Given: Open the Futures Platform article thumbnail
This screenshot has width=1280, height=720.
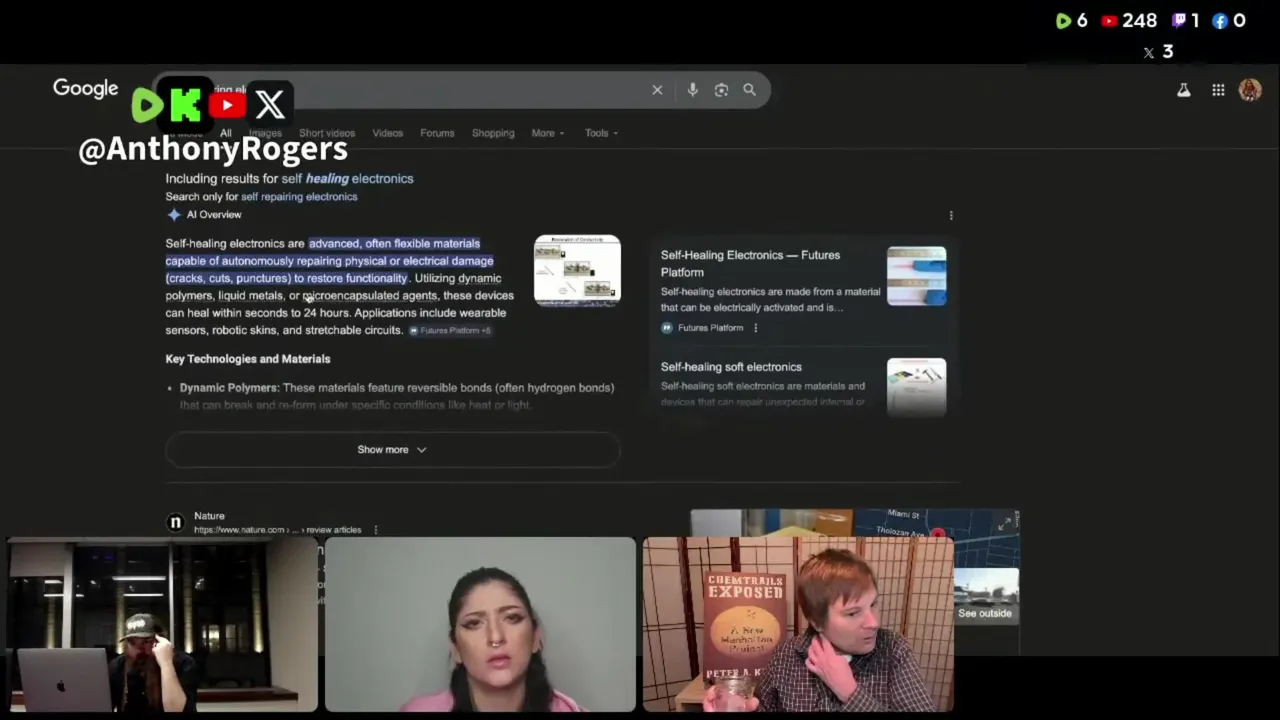Looking at the screenshot, I should click(x=916, y=276).
